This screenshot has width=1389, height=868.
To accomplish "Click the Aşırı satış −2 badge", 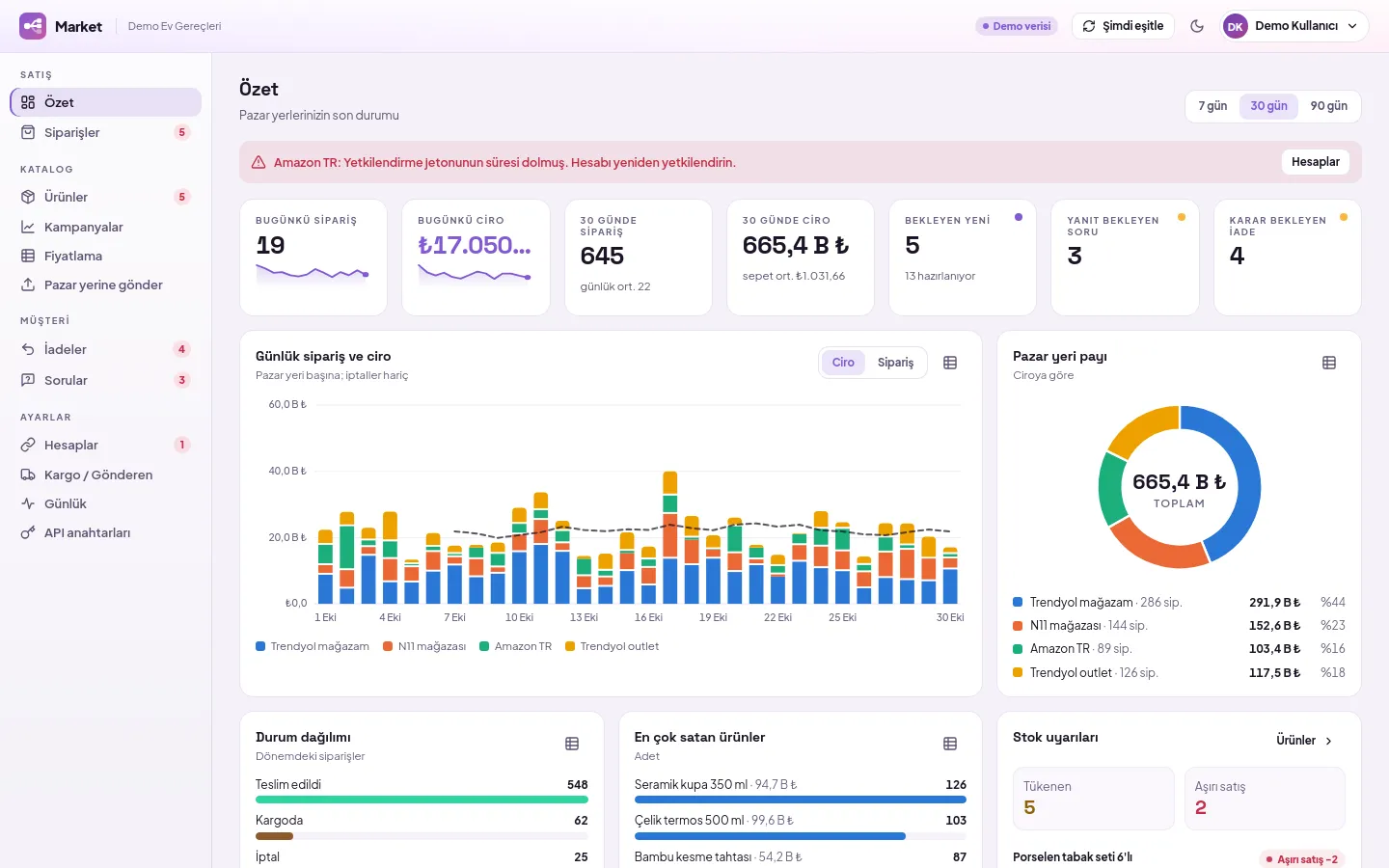I will [1301, 859].
